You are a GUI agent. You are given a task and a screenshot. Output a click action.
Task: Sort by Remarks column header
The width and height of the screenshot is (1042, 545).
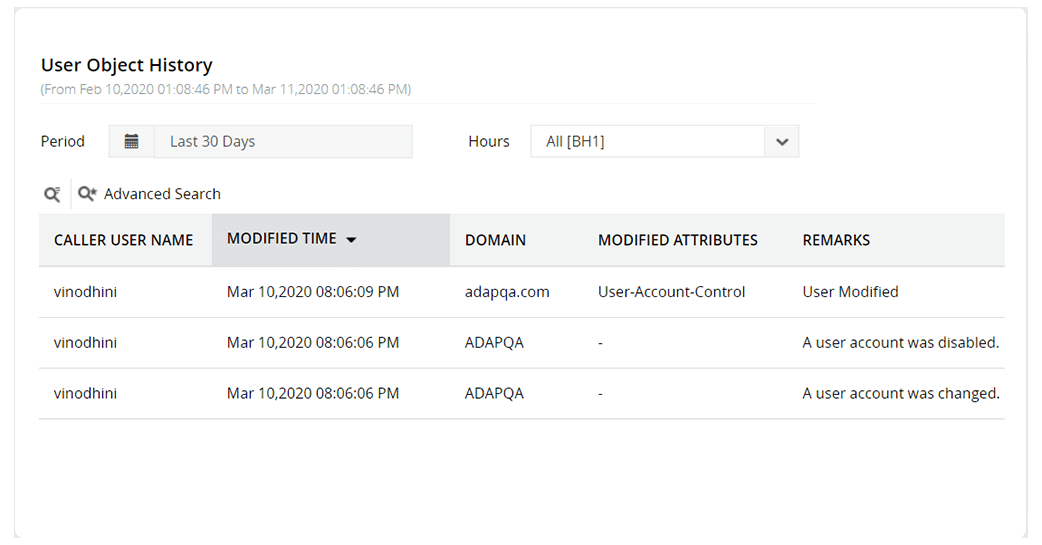pos(836,240)
